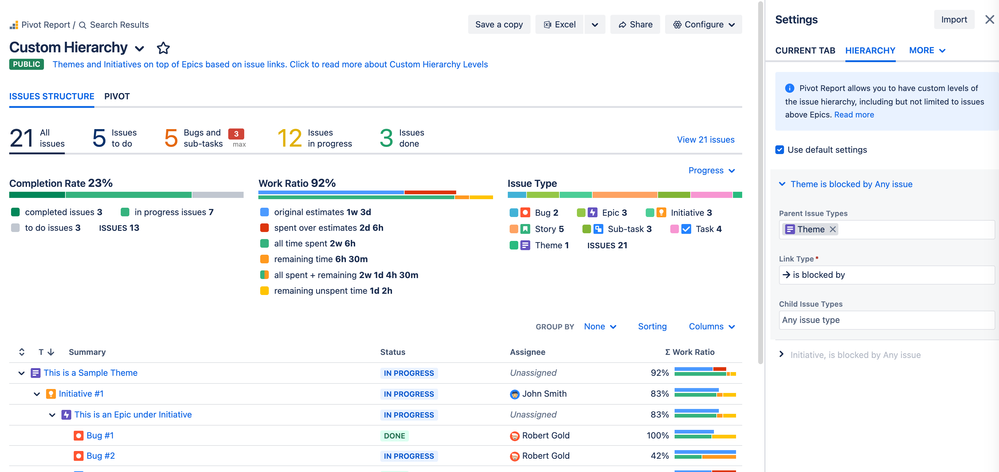This screenshot has width=999, height=472.
Task: Open the Configure dropdown menu
Action: [704, 25]
